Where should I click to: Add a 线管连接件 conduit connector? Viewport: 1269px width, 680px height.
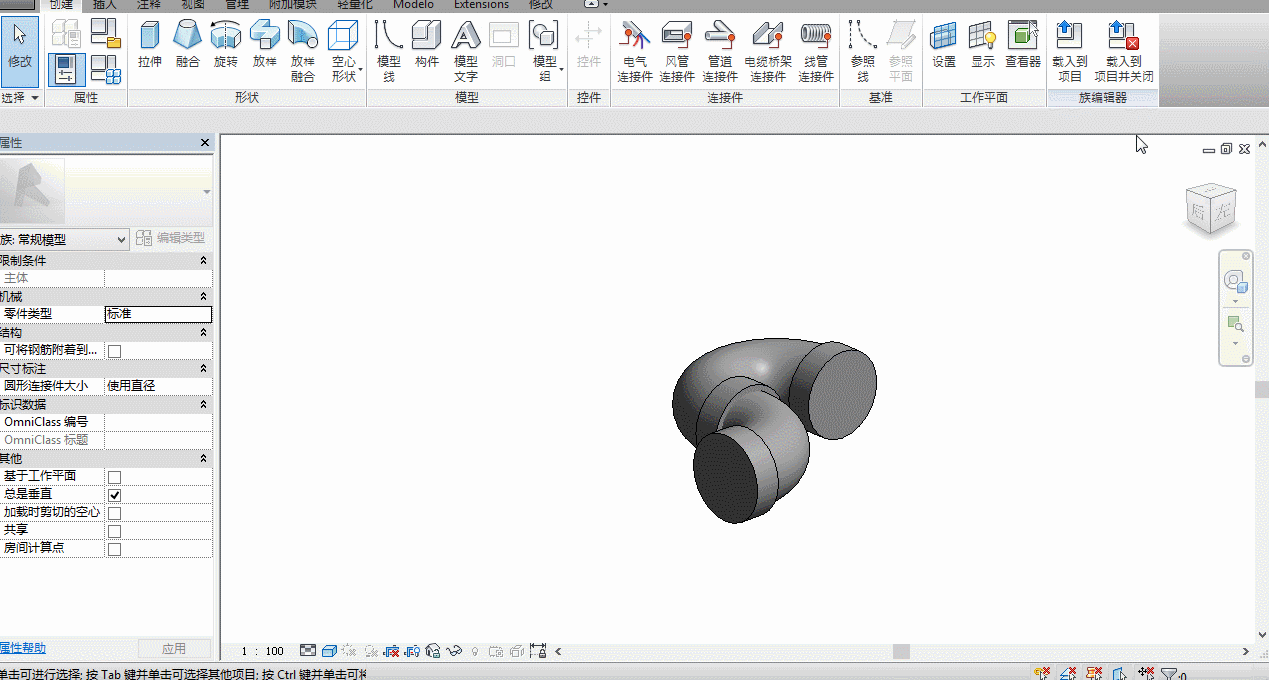[x=816, y=51]
